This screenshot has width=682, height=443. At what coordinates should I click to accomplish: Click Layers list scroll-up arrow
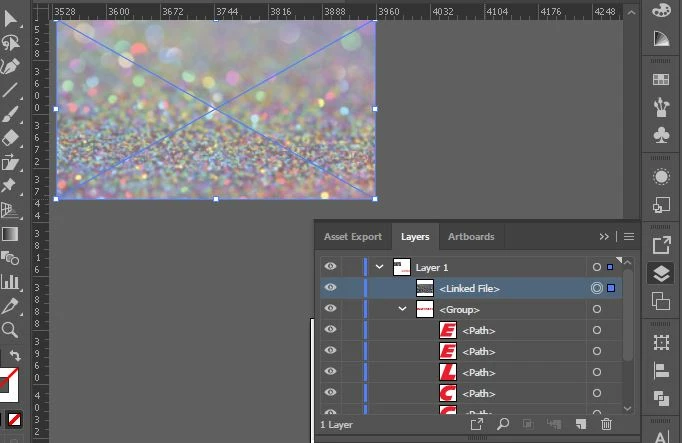(627, 263)
